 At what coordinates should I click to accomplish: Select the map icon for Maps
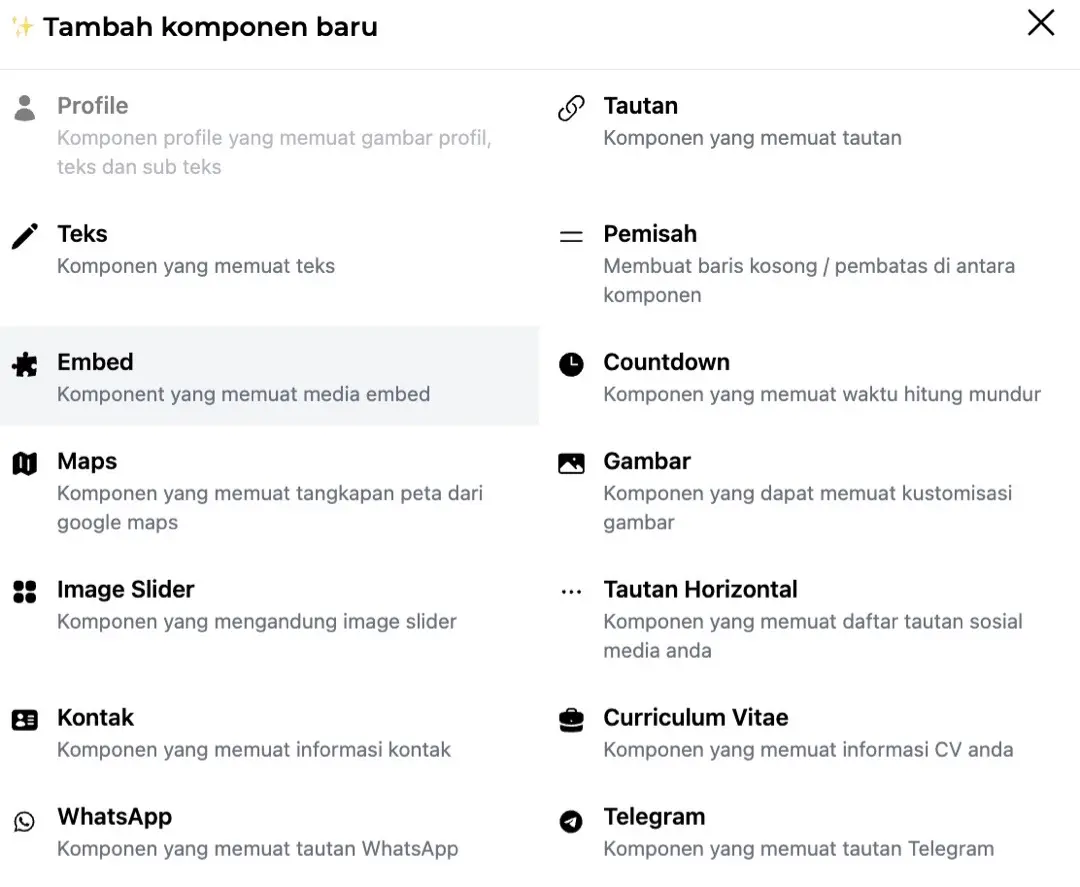[25, 463]
